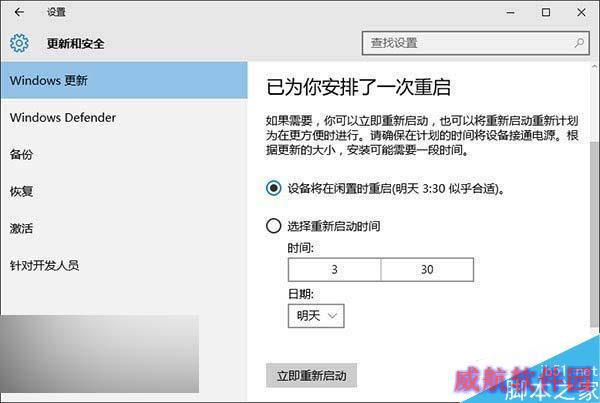The height and width of the screenshot is (403, 600).
Task: Click the 立即重新启动 button
Action: point(311,375)
